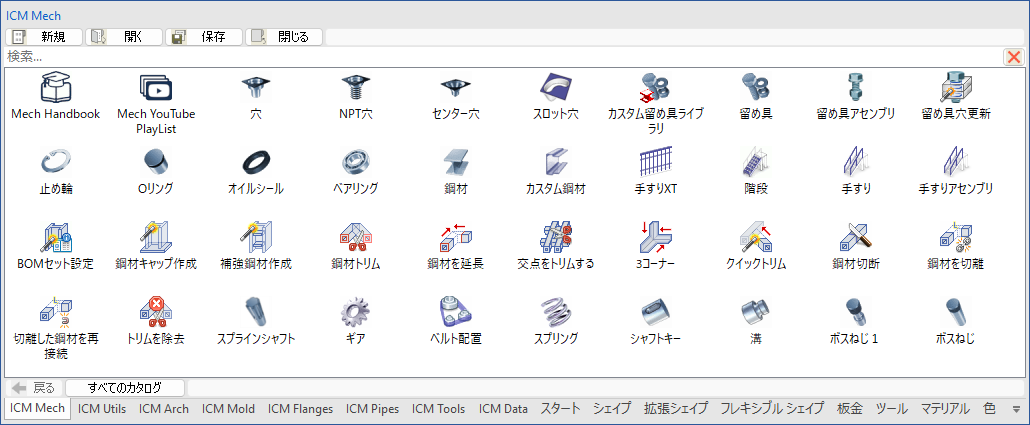Select the ギア gear tool

pyautogui.click(x=355, y=312)
